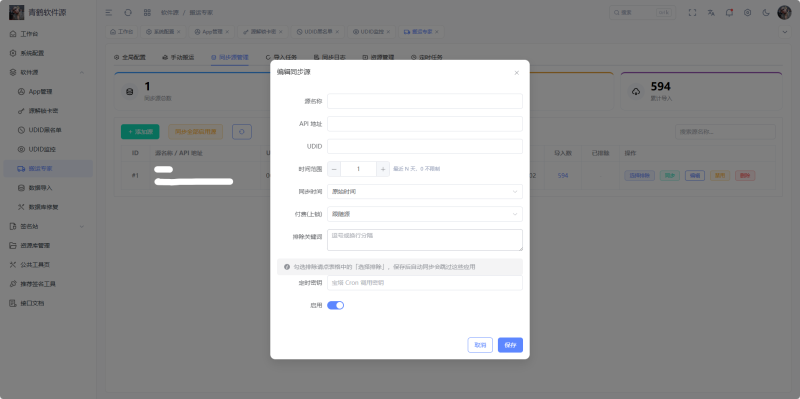Click the 青鹤软件源 logo image
Screen dimensions: 800x399
16,12
